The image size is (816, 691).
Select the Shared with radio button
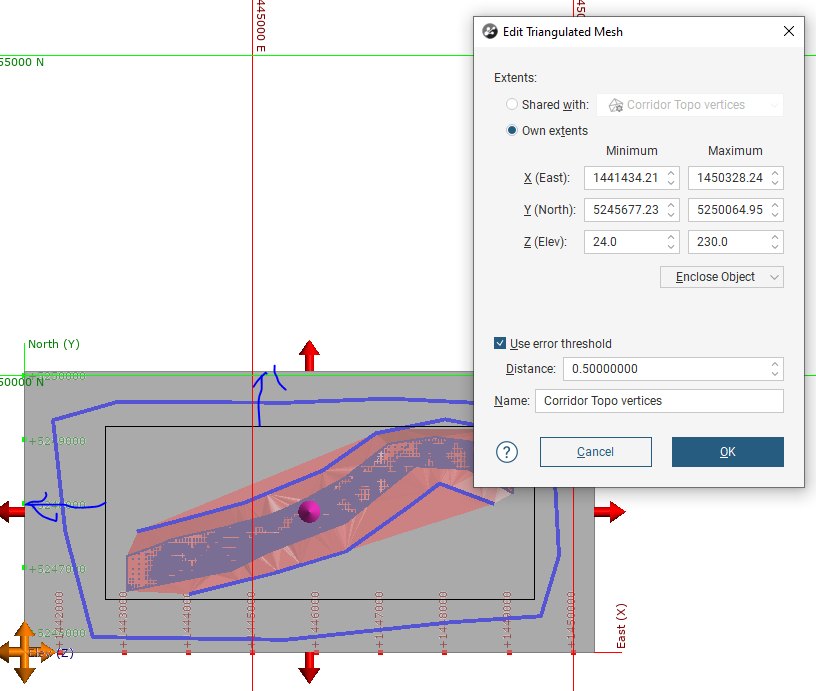512,105
